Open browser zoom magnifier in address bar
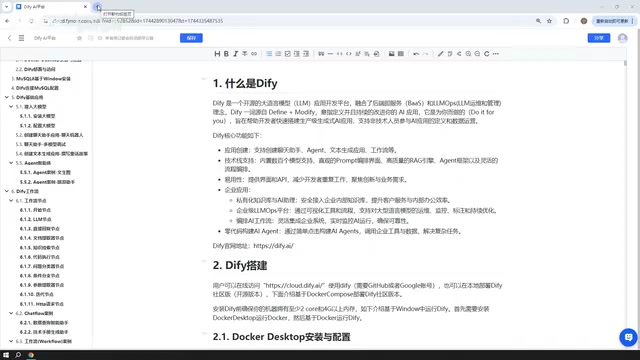The width and height of the screenshot is (640, 360). tap(538, 21)
